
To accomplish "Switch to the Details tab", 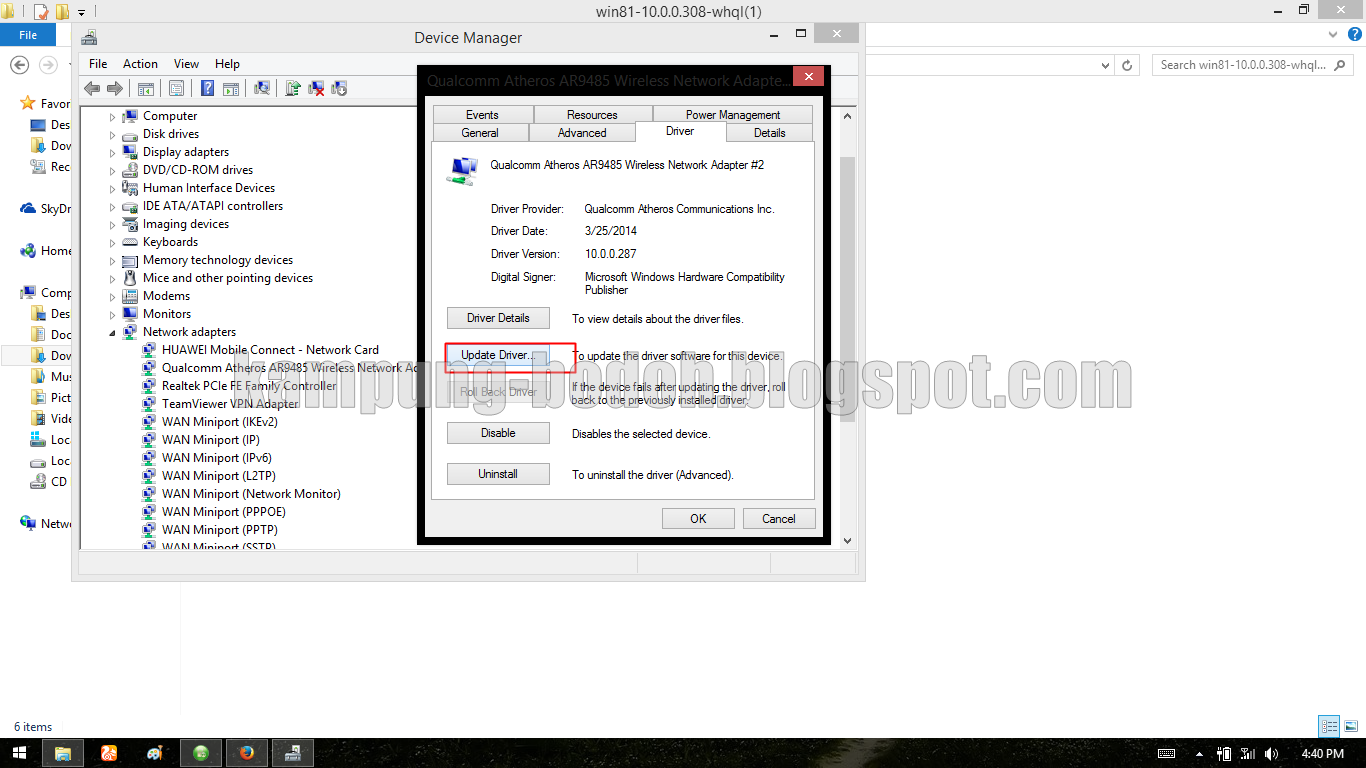I will (769, 132).
